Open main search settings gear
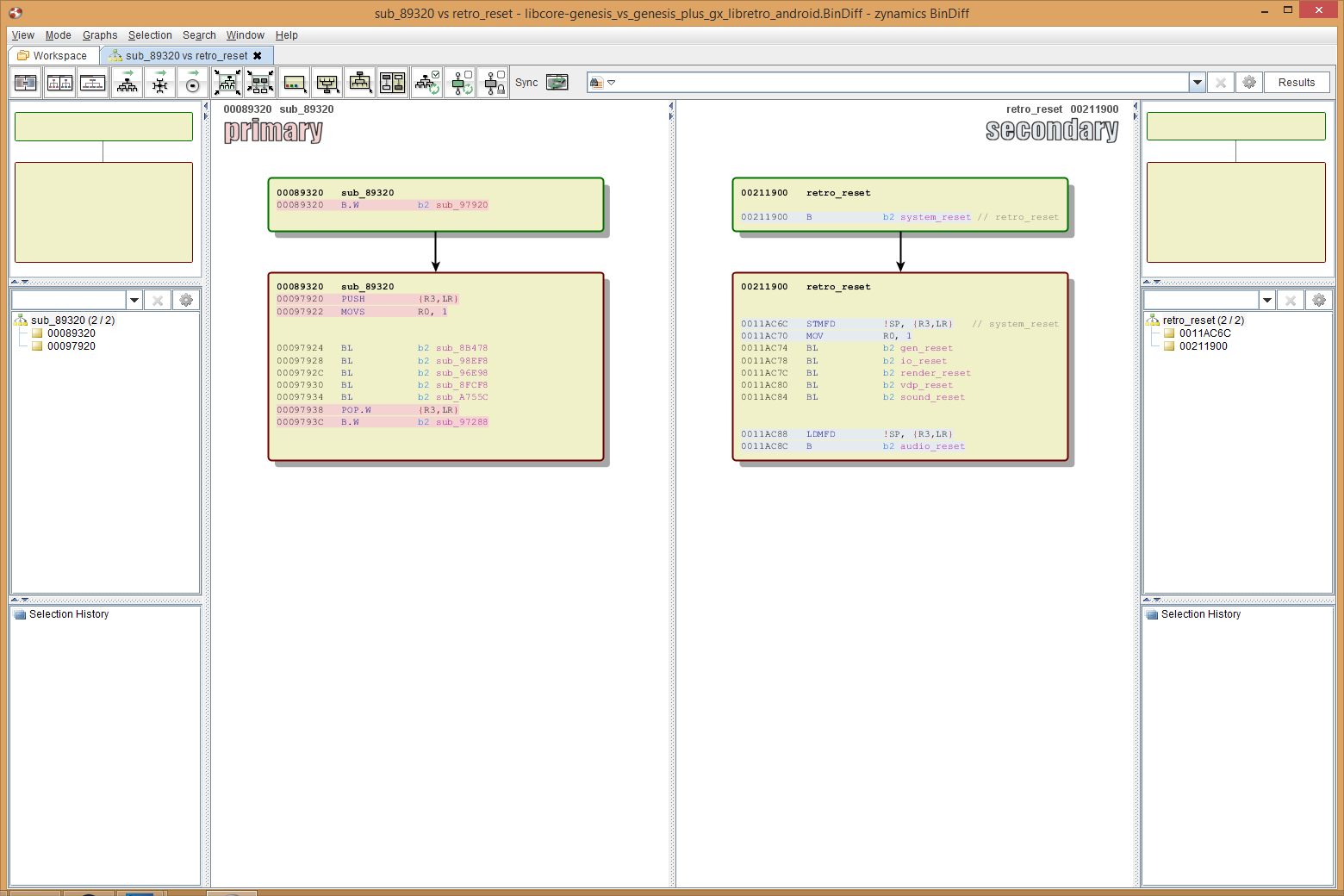The image size is (1344, 896). 1249,83
